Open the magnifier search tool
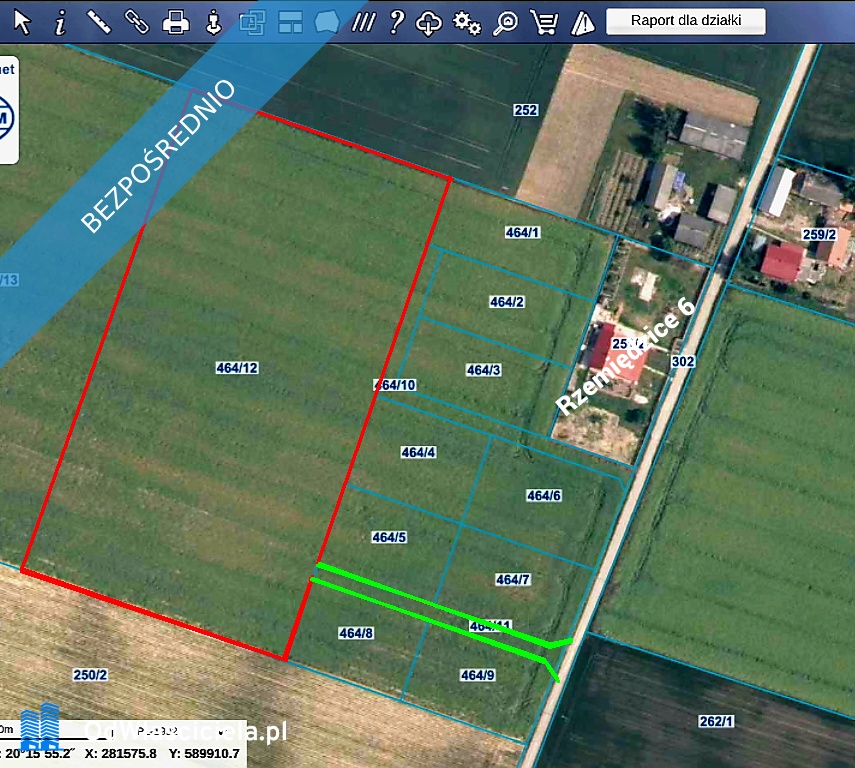Viewport: 855px width, 768px height. (506, 21)
